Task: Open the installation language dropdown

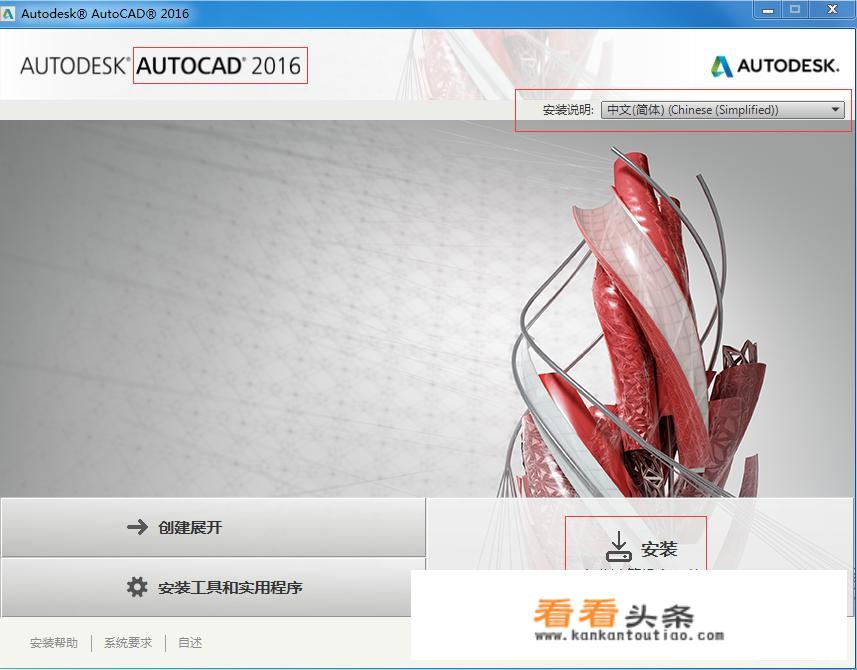Action: click(x=723, y=110)
